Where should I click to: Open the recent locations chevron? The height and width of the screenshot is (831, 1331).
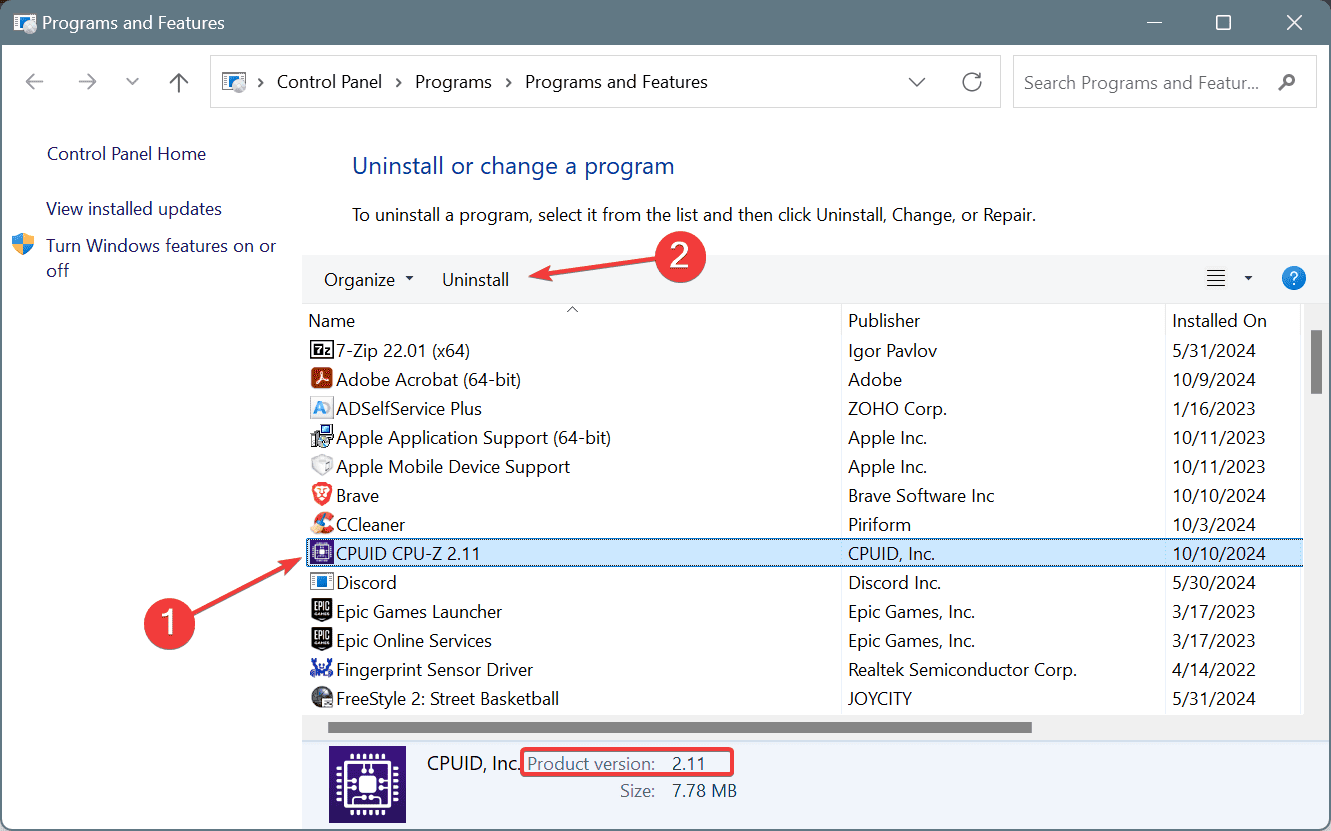[132, 82]
